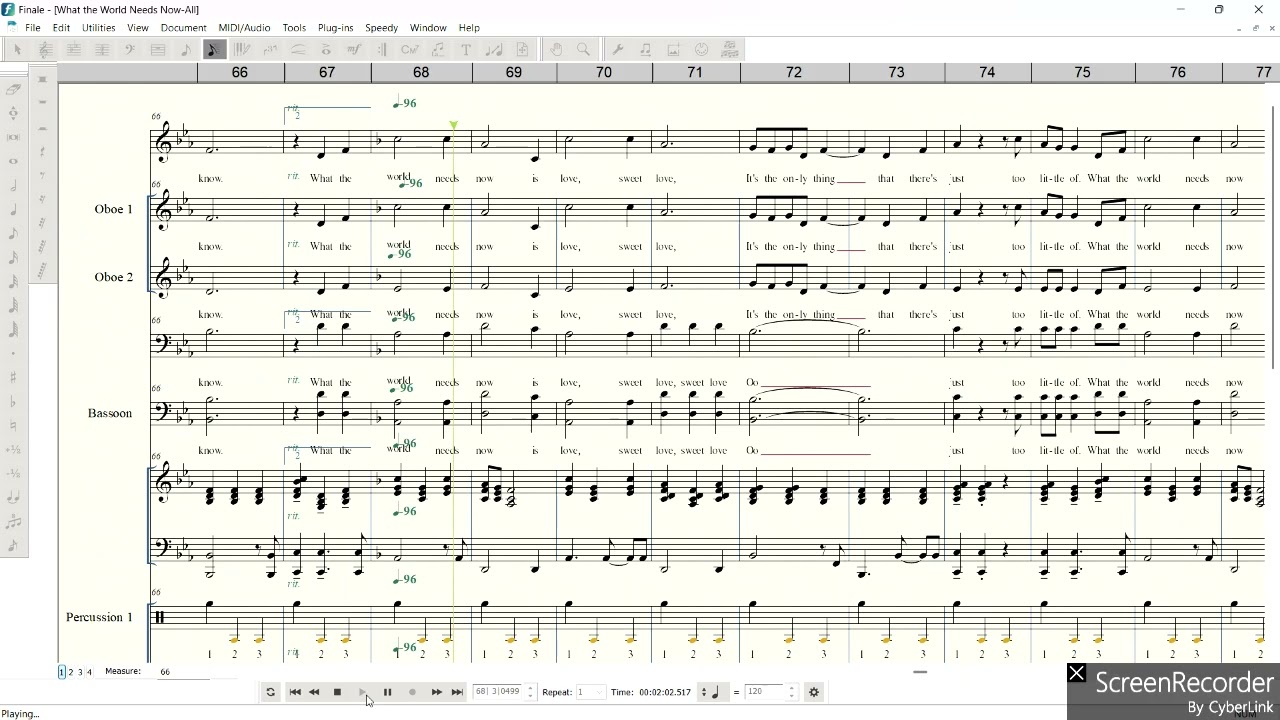Select the Graphics tool
1280x720 pixels.
pyautogui.click(x=673, y=49)
